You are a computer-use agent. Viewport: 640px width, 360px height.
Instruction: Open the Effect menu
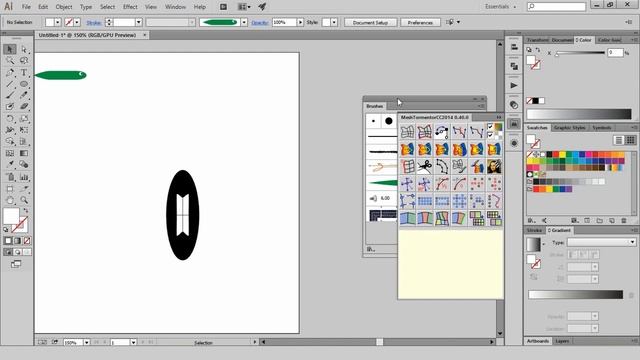click(130, 7)
